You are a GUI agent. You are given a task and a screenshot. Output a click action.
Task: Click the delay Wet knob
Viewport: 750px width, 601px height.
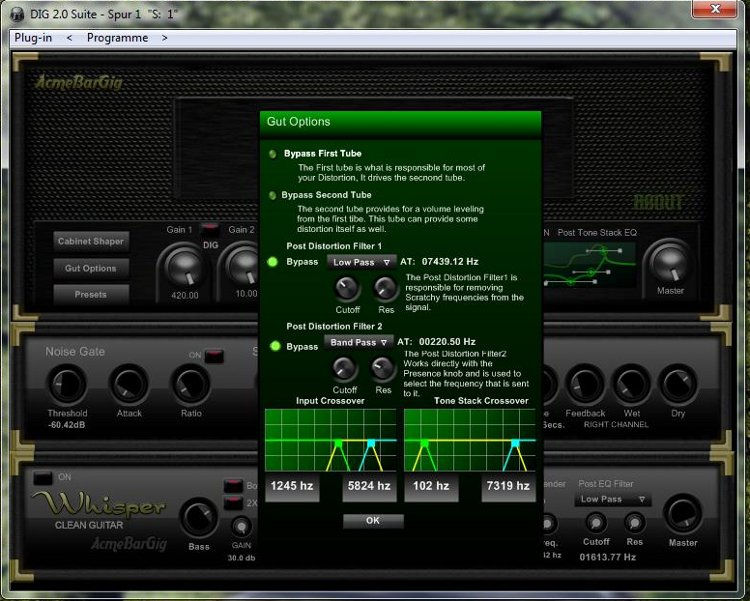point(631,385)
